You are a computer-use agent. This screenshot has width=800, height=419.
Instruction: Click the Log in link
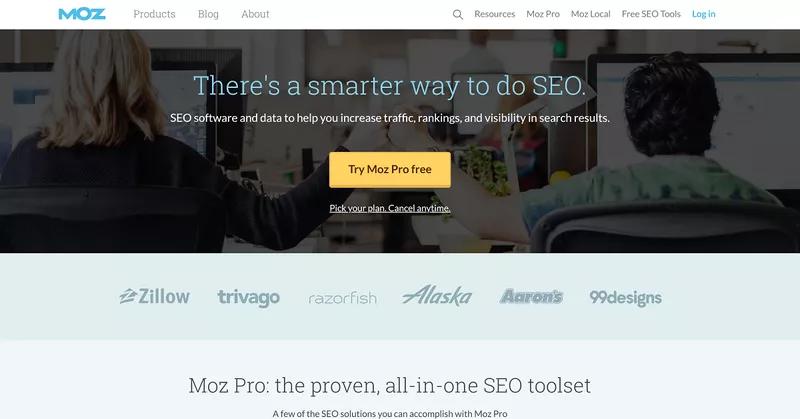point(704,14)
